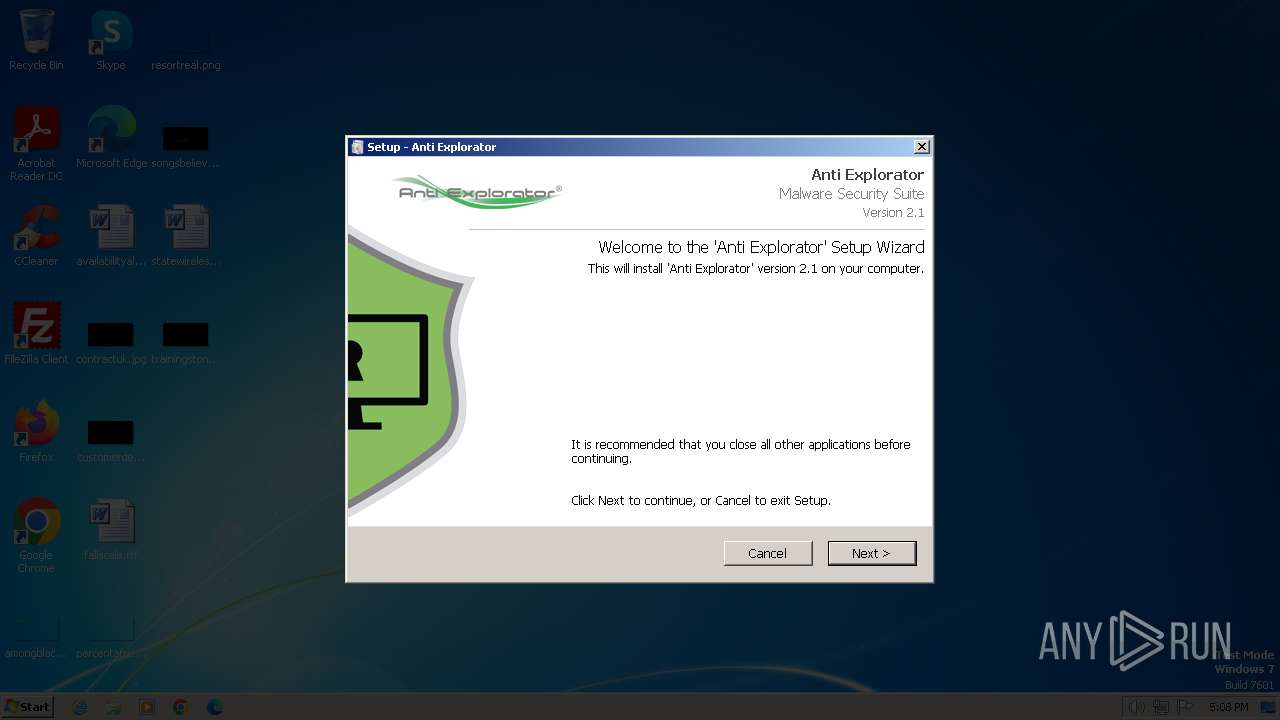Viewport: 1280px width, 720px height.
Task: Select the statewireles... Word document
Action: click(x=186, y=236)
